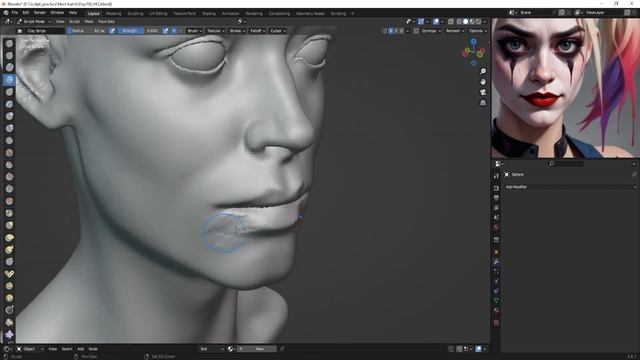
Task: Open the Physics properties tab icon
Action: (x=496, y=281)
